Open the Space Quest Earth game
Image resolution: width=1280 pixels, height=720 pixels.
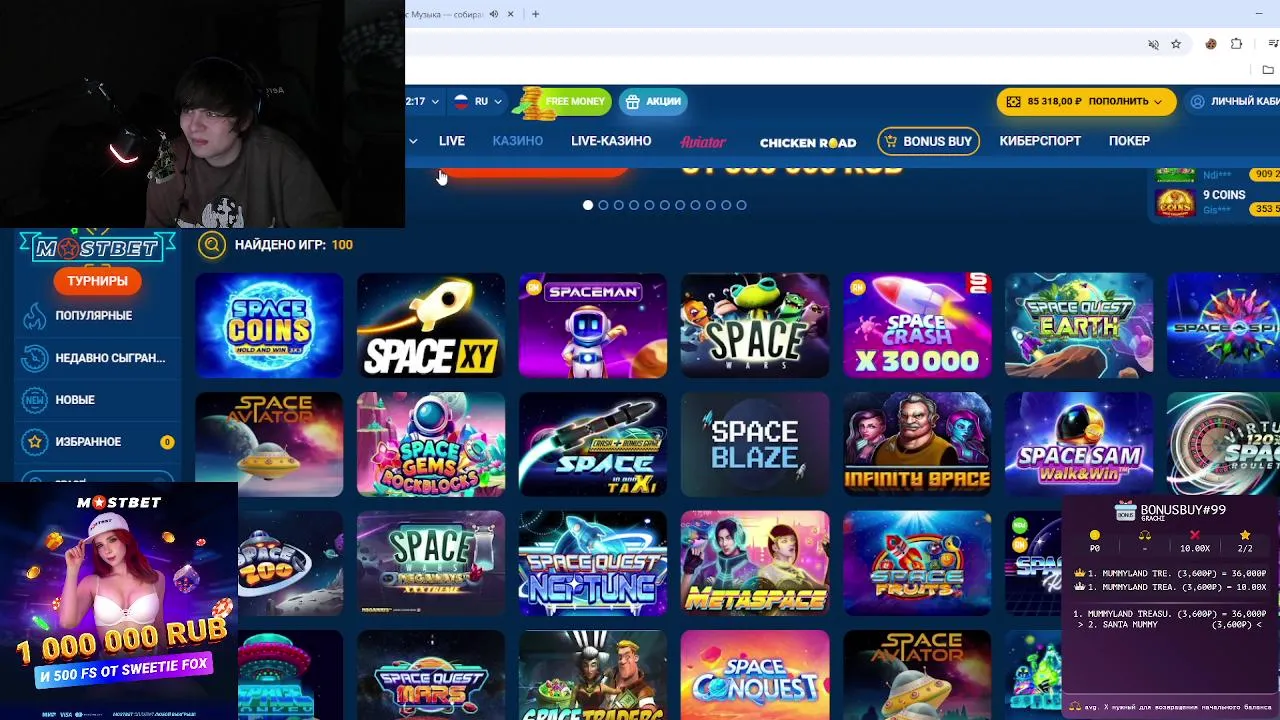point(1079,326)
